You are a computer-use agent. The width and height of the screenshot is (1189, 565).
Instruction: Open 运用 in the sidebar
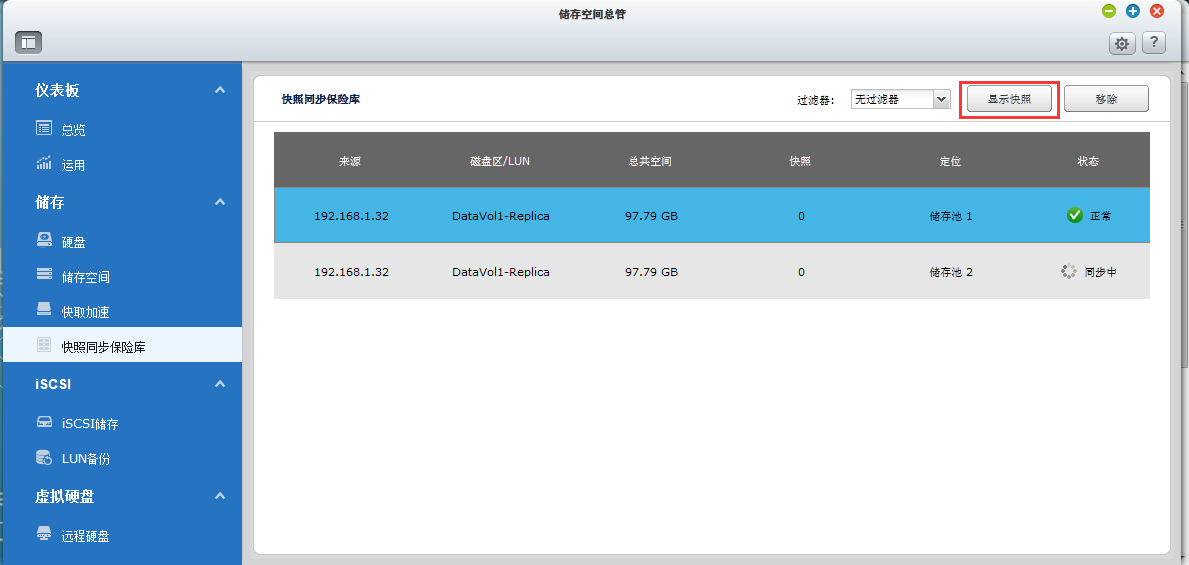pyautogui.click(x=74, y=165)
